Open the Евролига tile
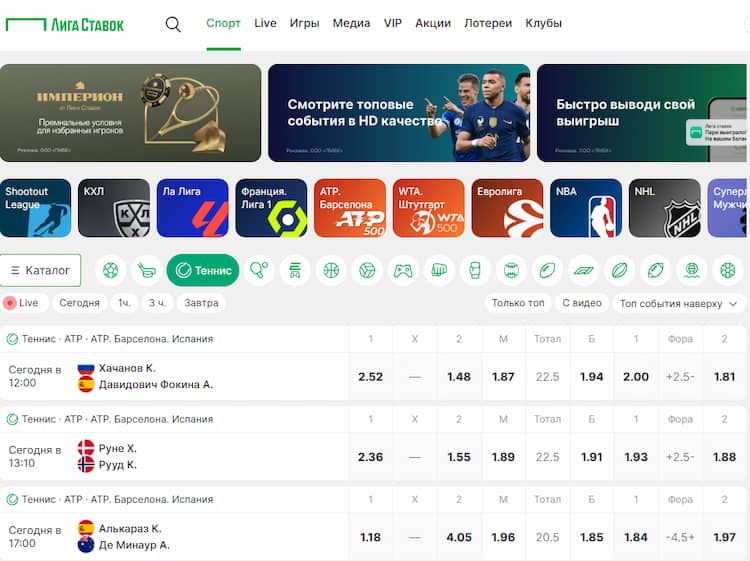This screenshot has height=561, width=750. (x=507, y=208)
